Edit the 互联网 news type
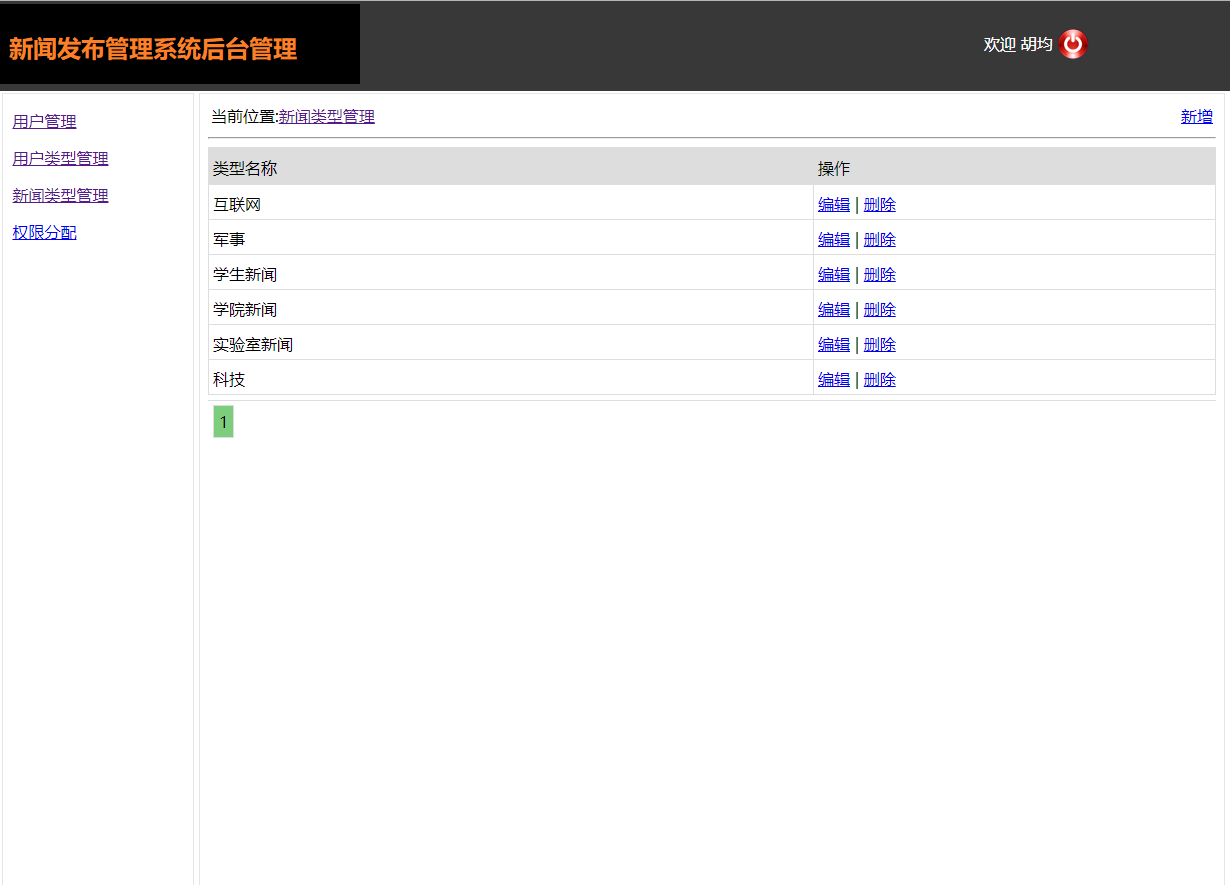This screenshot has height=885, width=1230. [833, 204]
